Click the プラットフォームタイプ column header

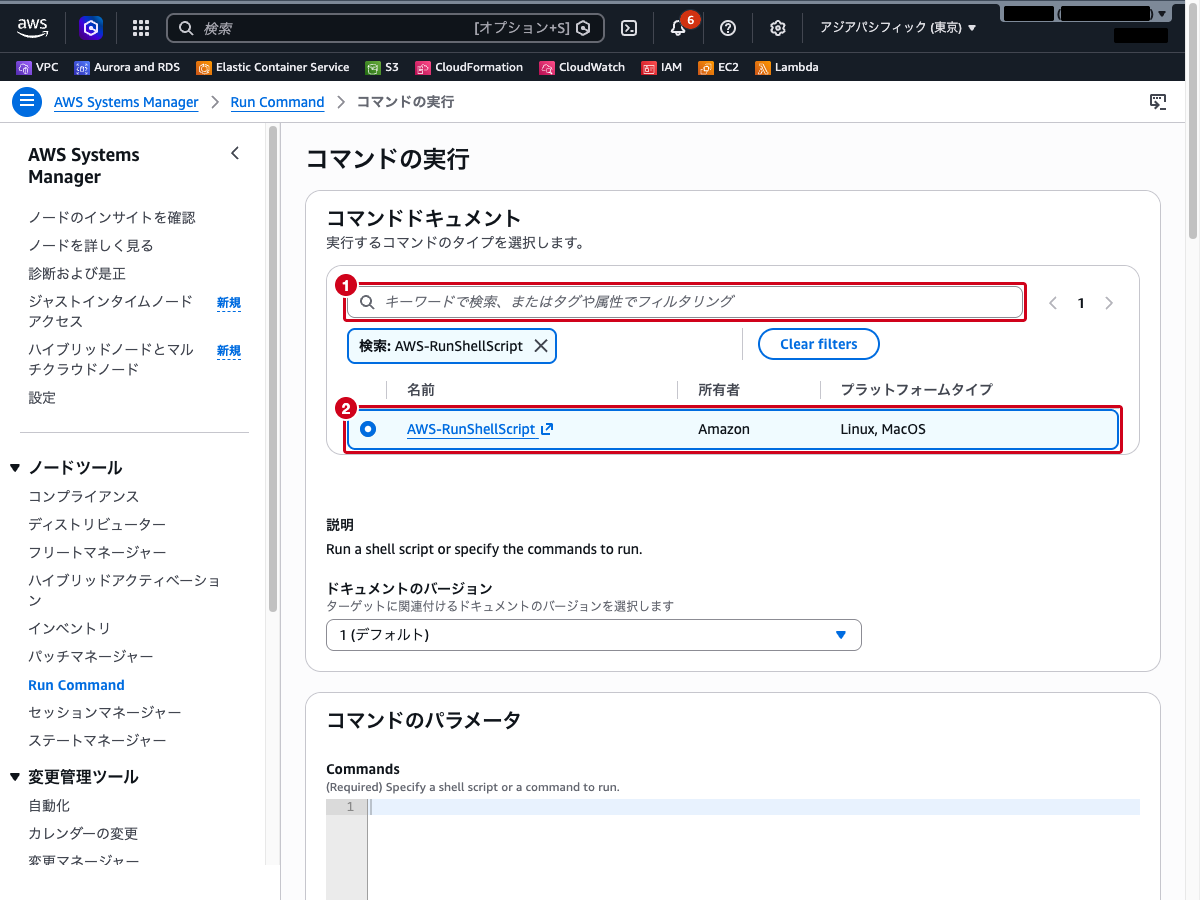click(916, 389)
